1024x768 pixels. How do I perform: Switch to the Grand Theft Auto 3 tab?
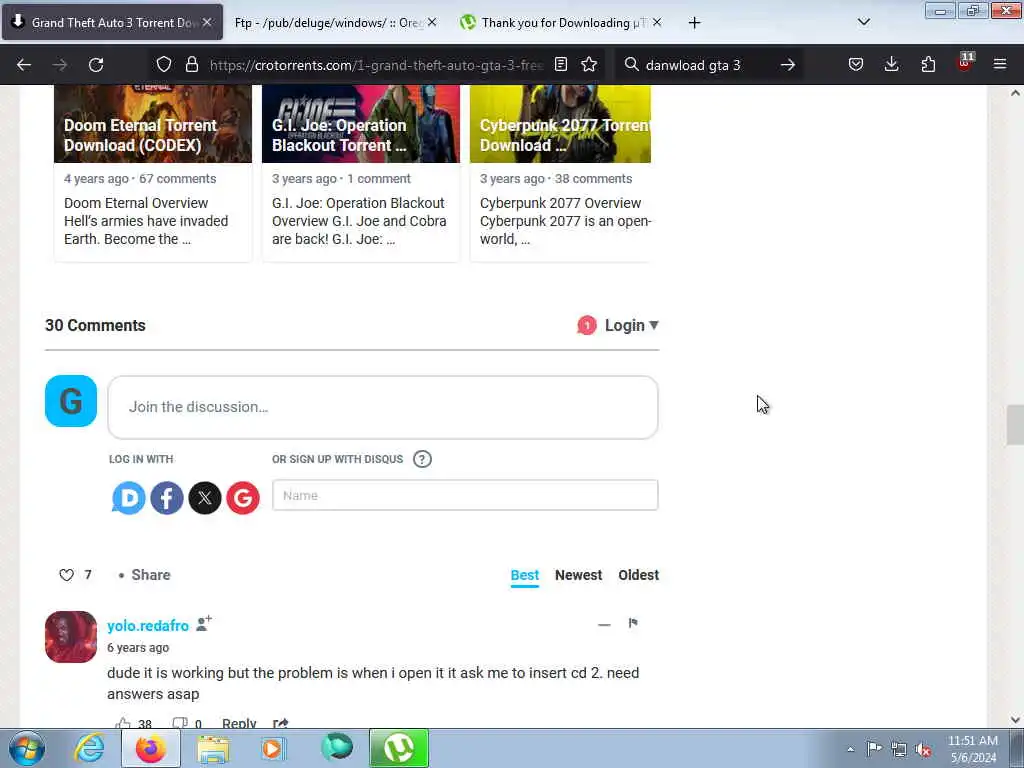coord(113,22)
